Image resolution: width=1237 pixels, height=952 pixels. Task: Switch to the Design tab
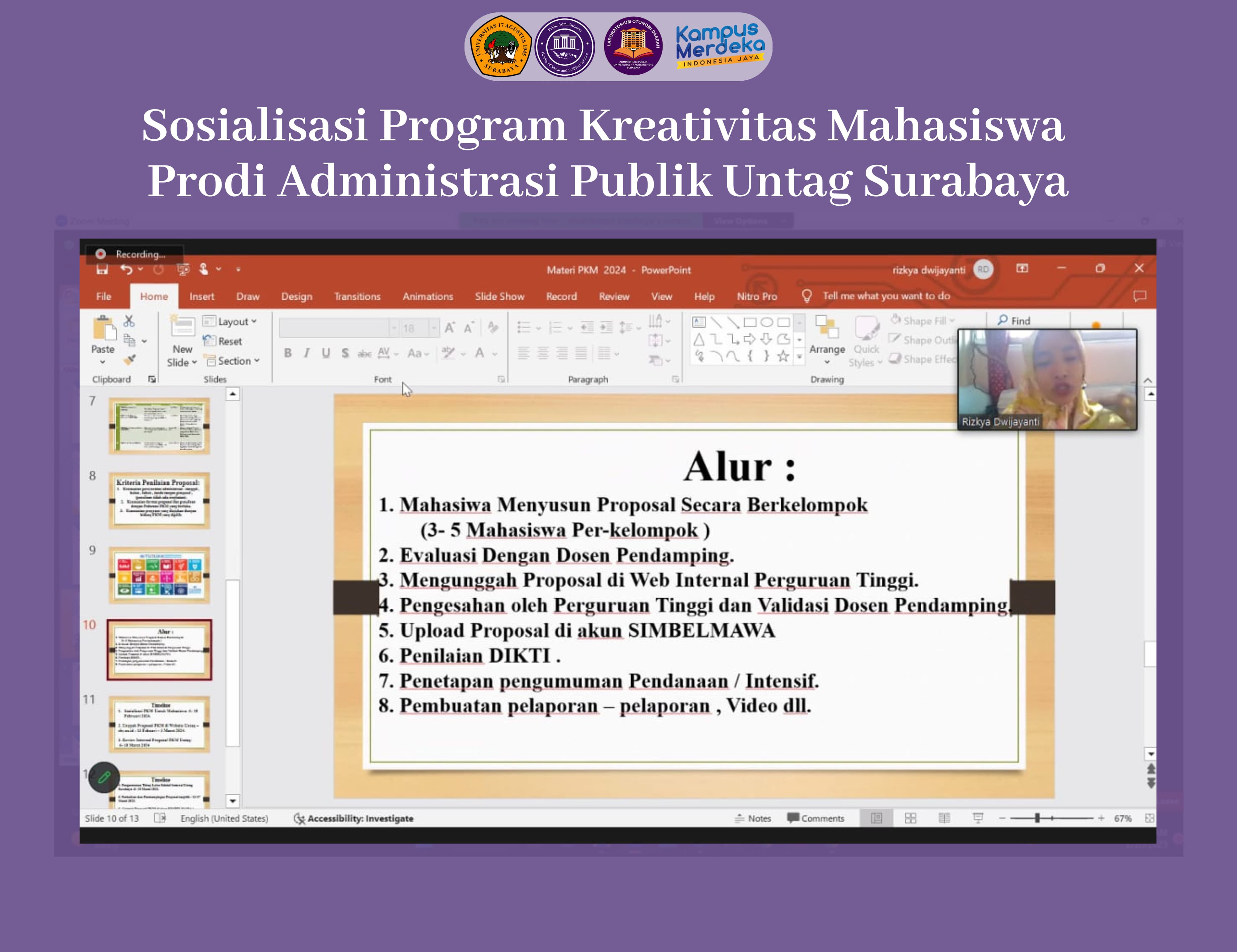pos(297,296)
